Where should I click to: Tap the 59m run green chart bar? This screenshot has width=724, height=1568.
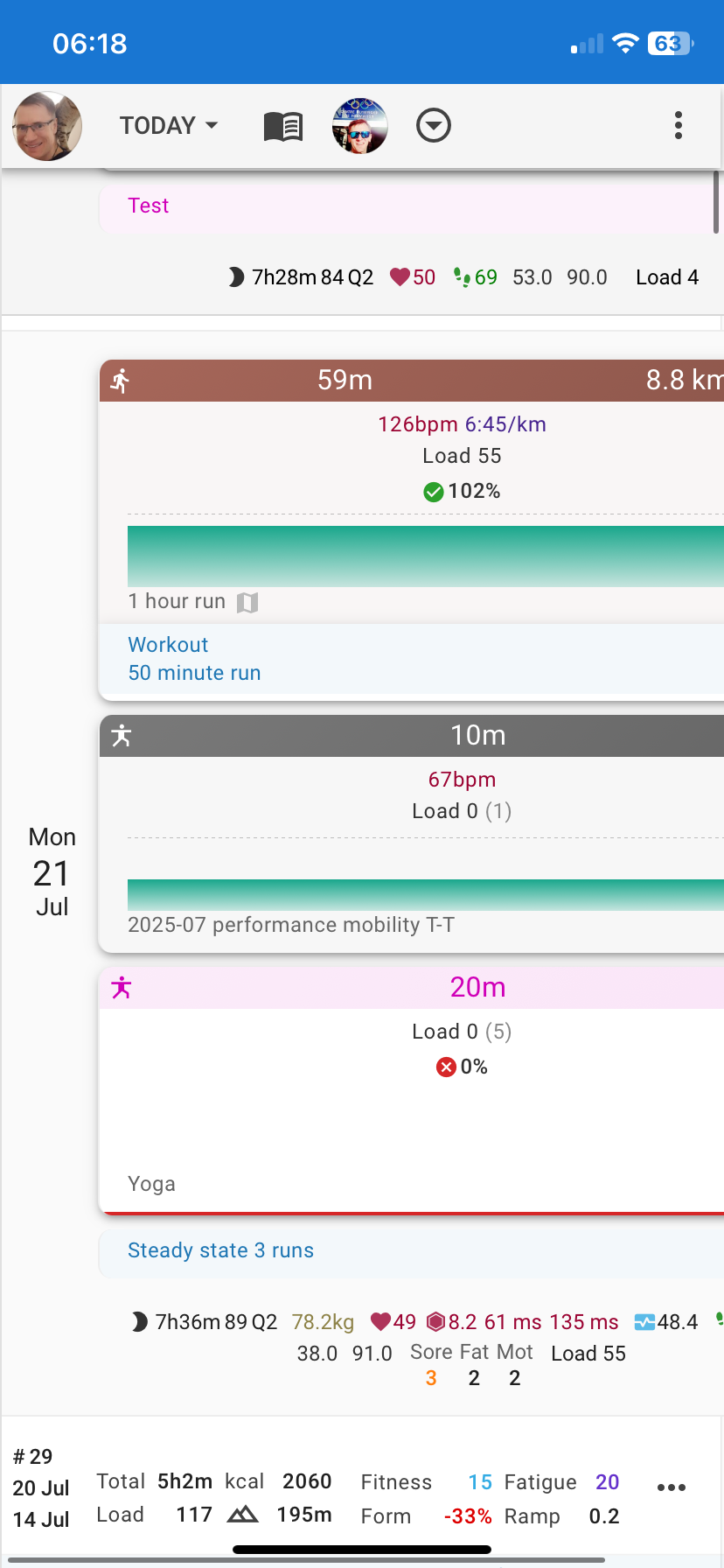pos(425,556)
